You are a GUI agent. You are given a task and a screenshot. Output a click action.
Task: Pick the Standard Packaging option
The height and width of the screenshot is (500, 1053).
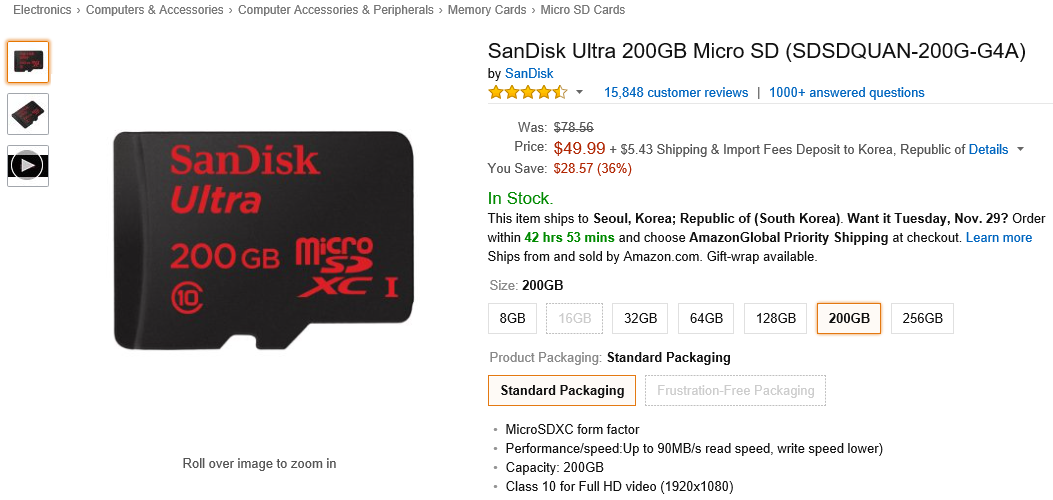[x=562, y=391]
